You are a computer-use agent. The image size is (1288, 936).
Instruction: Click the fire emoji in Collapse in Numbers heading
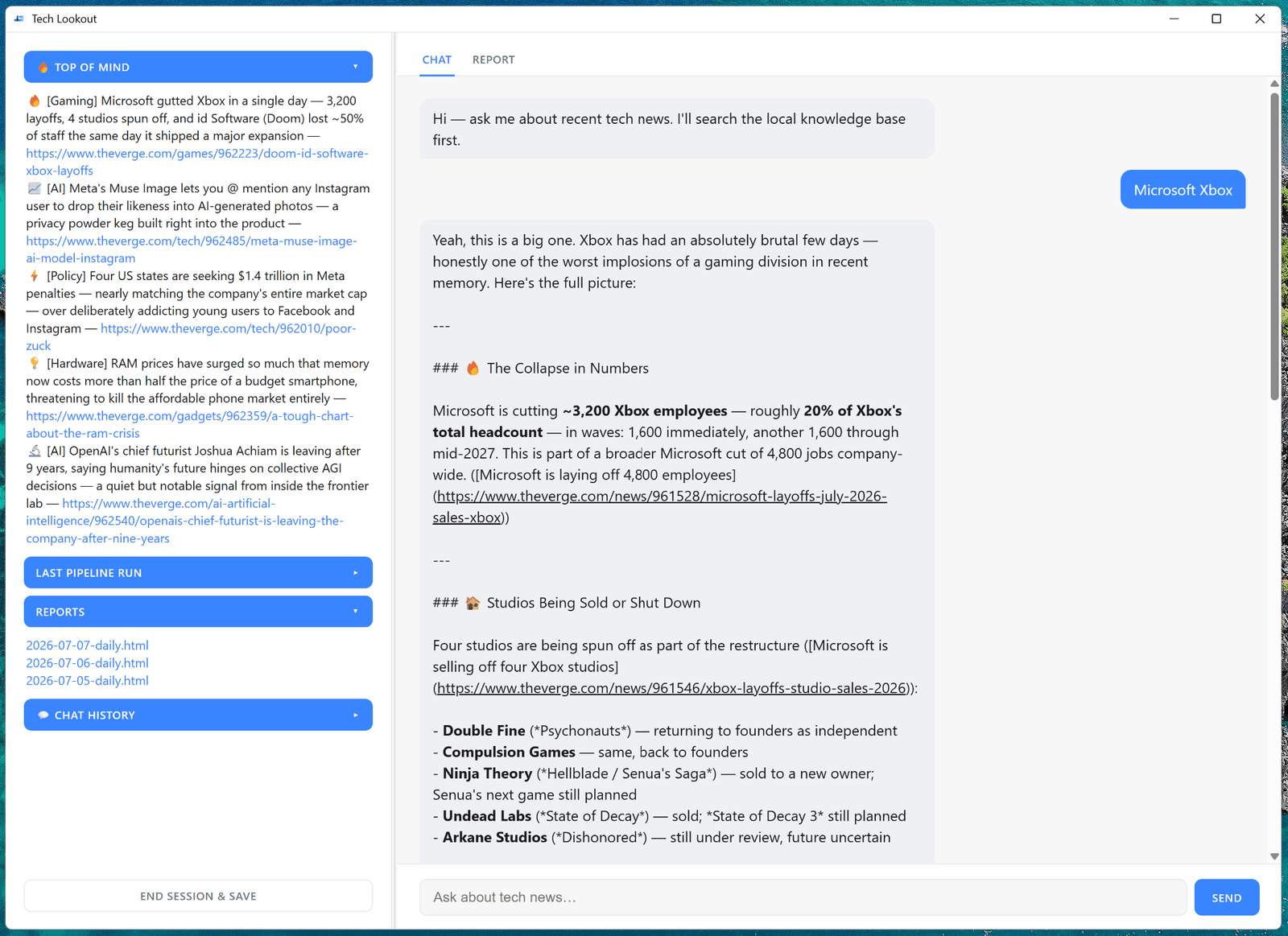[473, 369]
